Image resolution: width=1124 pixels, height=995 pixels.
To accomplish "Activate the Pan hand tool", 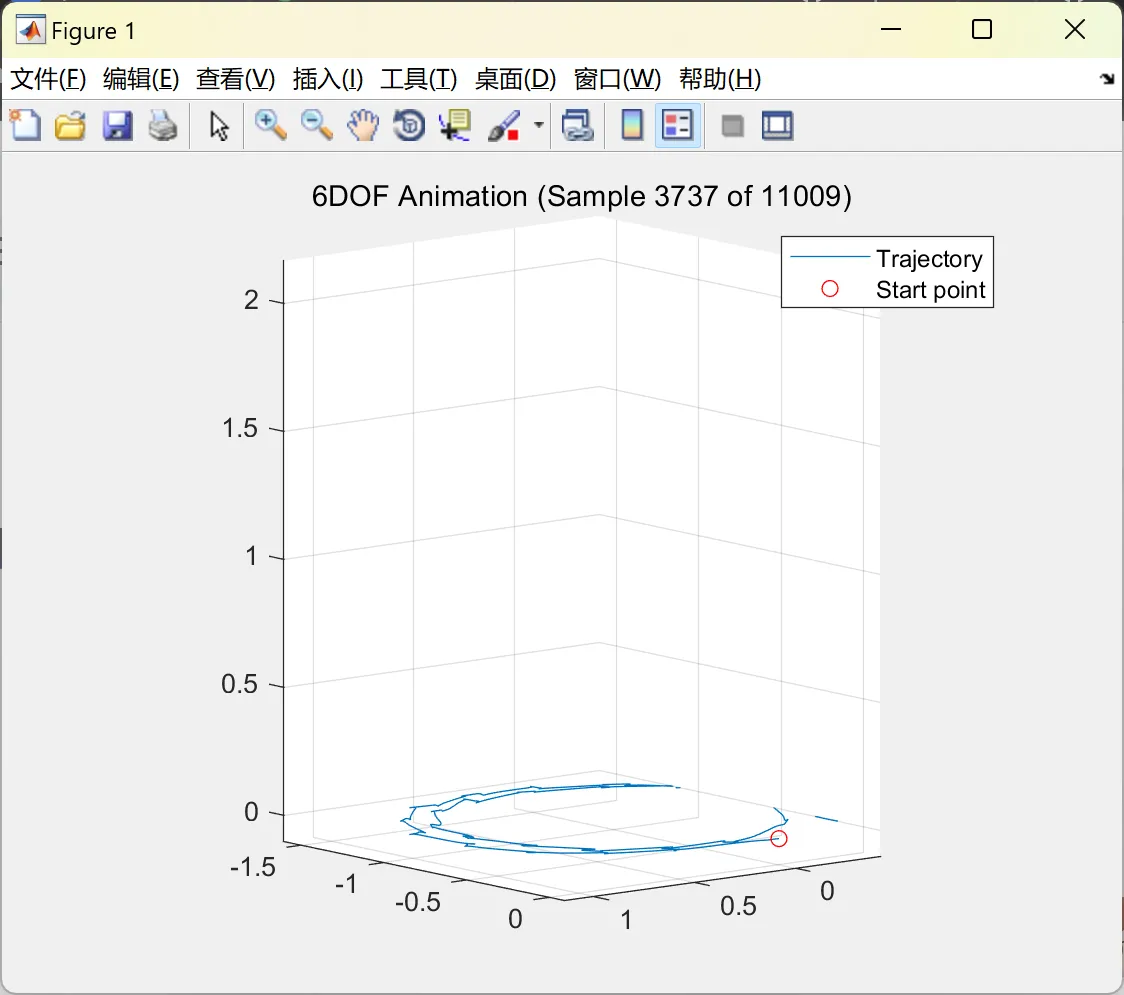I will [x=363, y=125].
